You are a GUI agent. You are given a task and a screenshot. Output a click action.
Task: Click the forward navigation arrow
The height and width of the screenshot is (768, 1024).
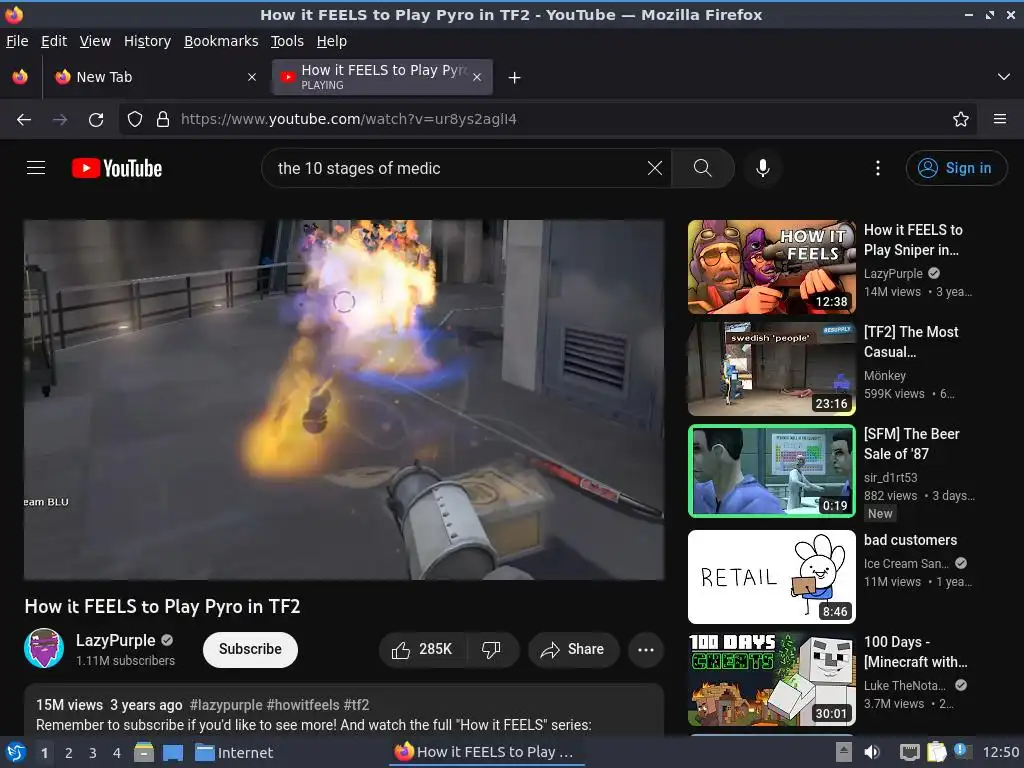click(x=60, y=120)
